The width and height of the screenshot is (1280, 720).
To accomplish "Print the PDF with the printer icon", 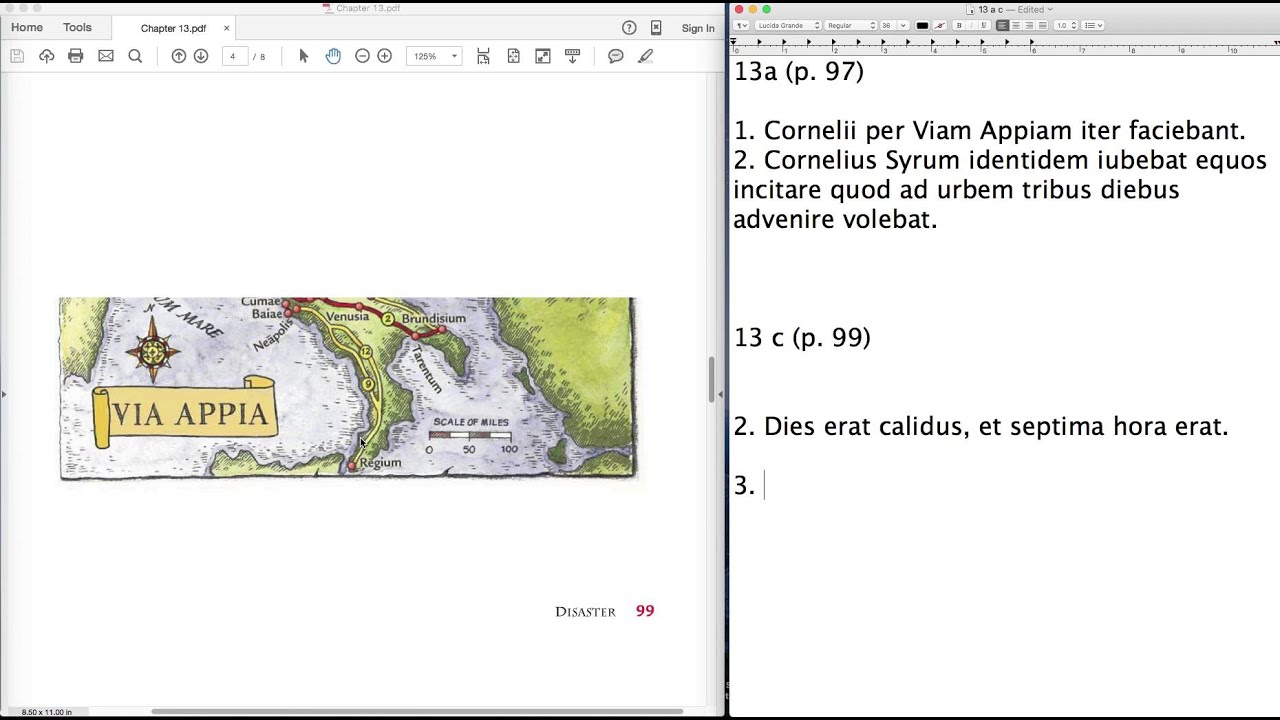I will point(76,56).
